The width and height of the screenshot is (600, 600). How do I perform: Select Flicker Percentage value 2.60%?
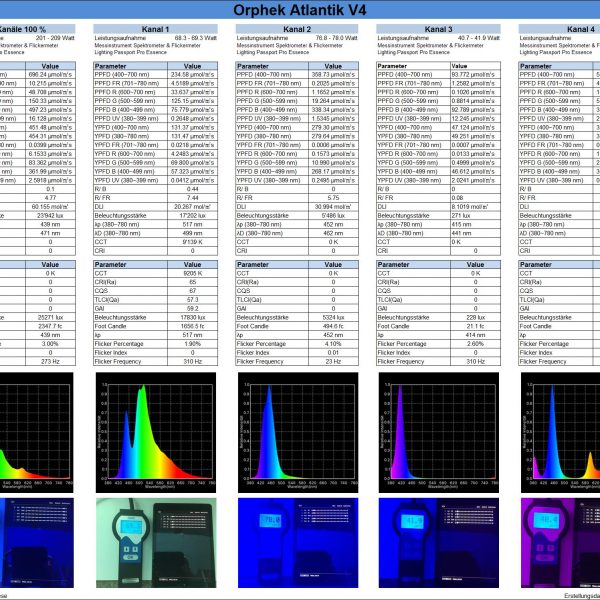[x=475, y=344]
